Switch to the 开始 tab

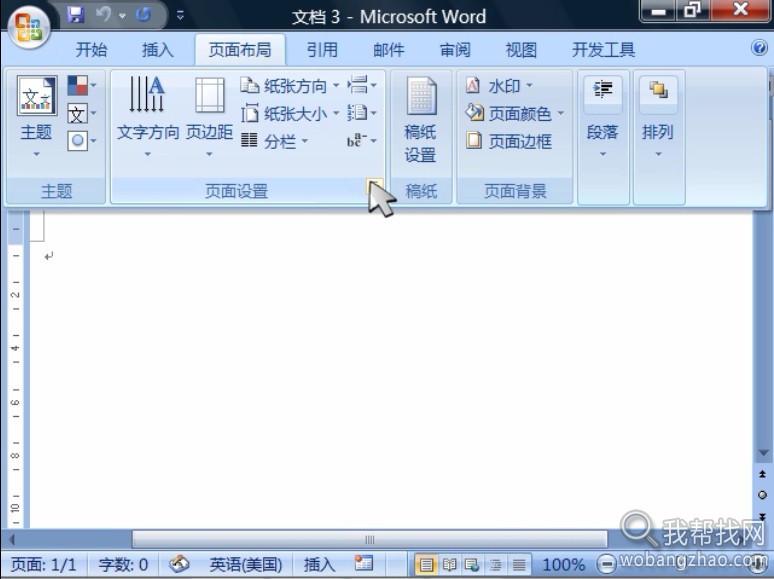[91, 50]
